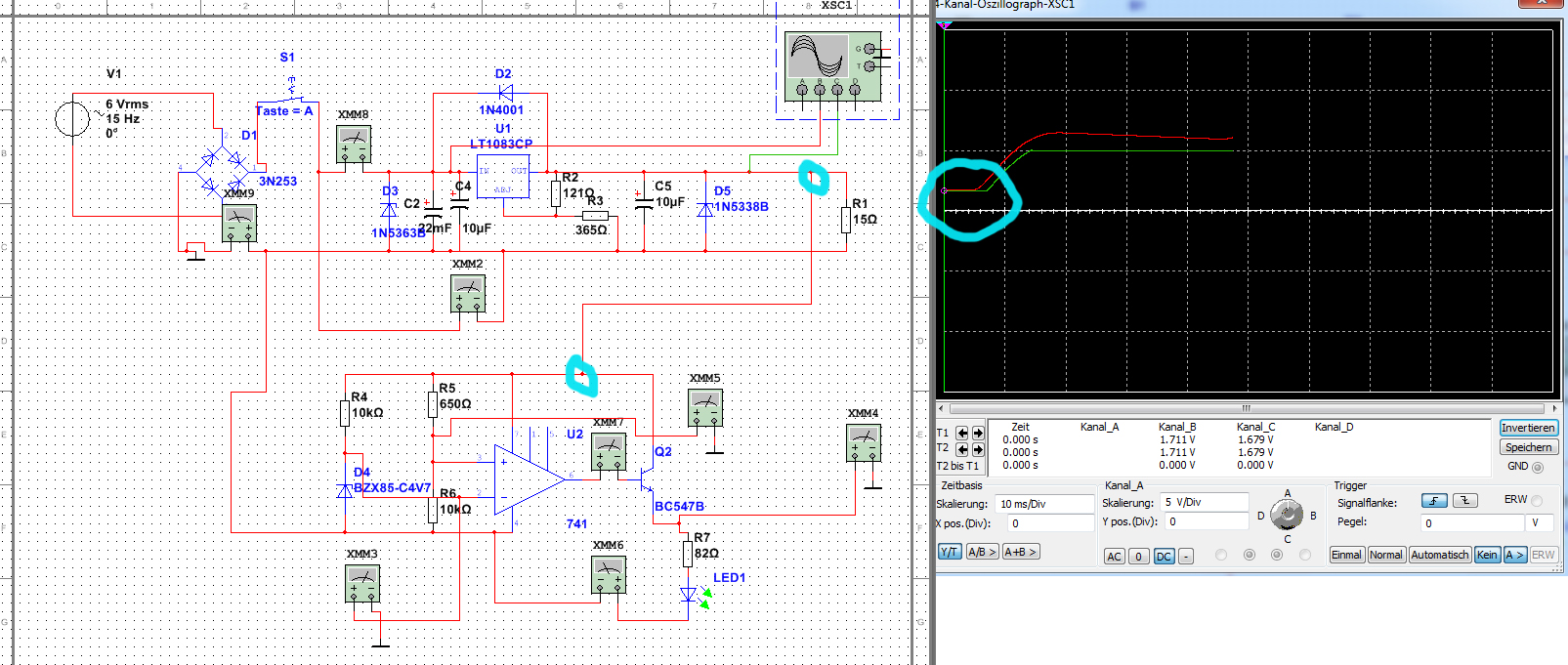Open the Pegel unit V field
The height and width of the screenshot is (665, 1568).
point(1542,523)
